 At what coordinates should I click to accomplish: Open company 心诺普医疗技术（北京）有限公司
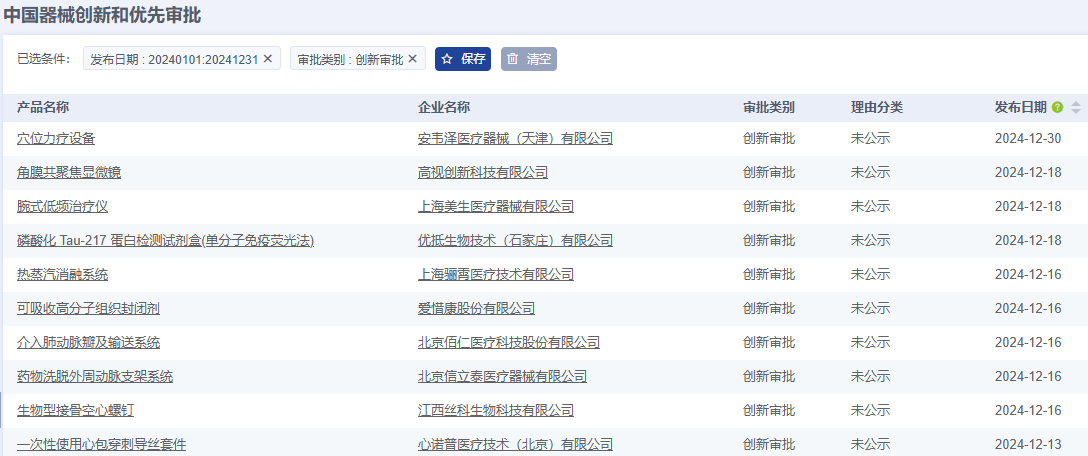[516, 444]
